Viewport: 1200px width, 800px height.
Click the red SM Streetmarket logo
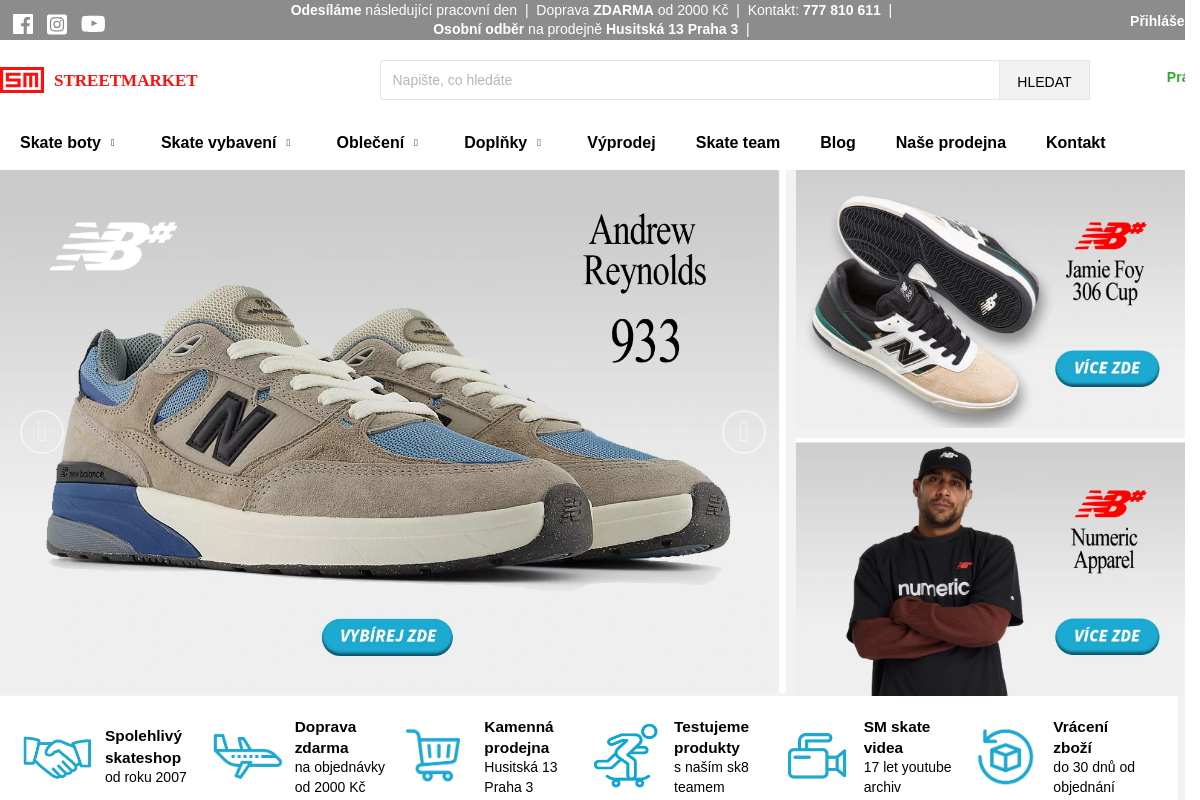pyautogui.click(x=99, y=80)
